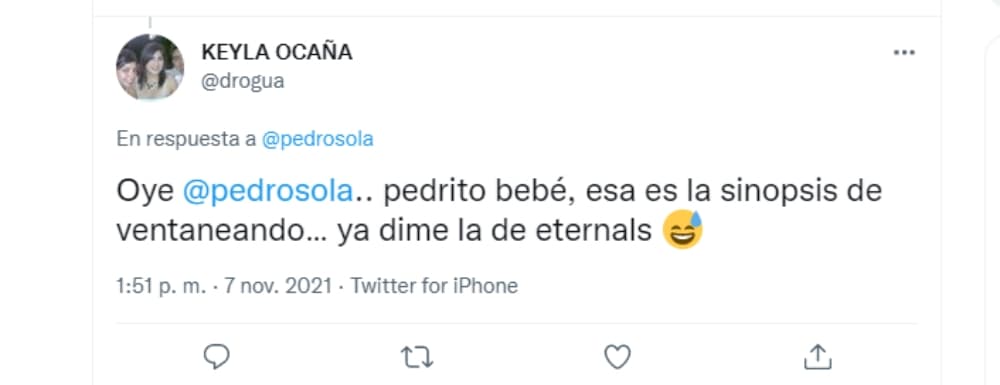The image size is (1000, 385).
Task: Click the Twitter for iPhone source label
Action: pos(434,286)
